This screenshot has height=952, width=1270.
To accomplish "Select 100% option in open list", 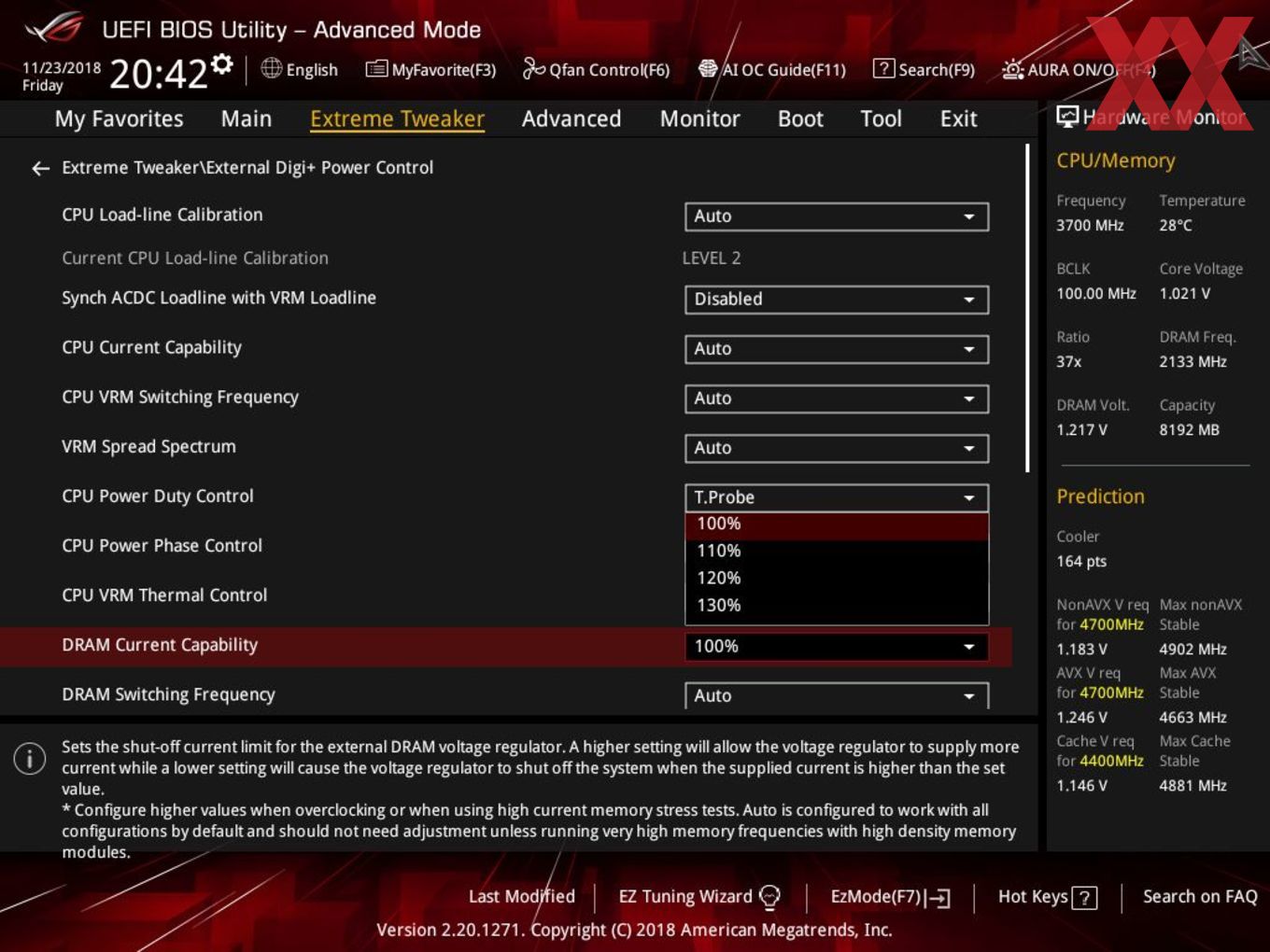I will [837, 525].
